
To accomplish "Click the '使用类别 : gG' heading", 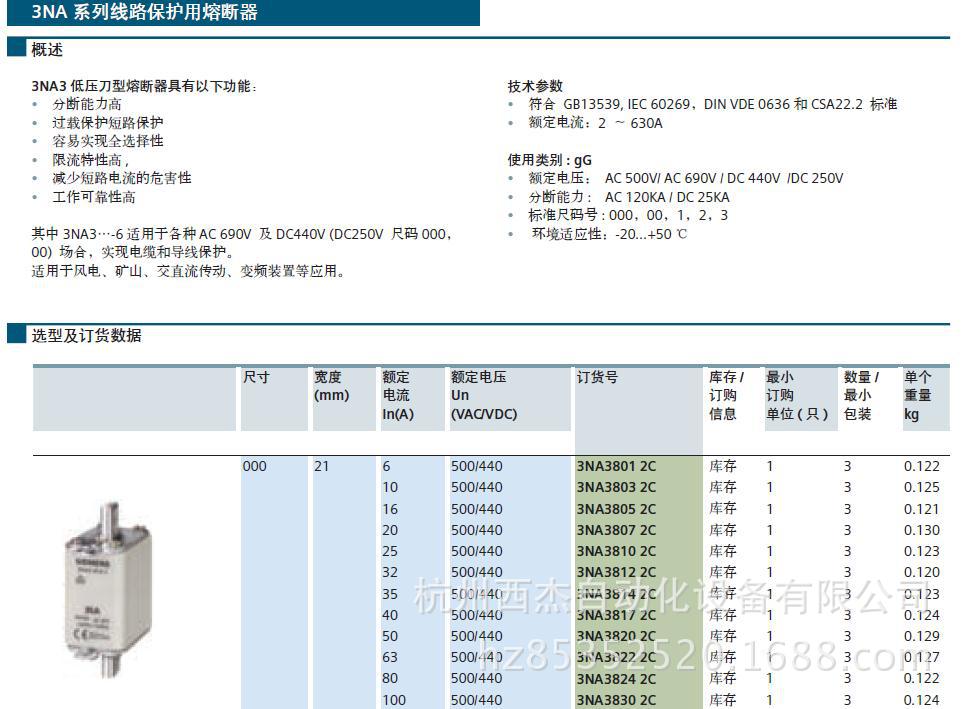I will coord(549,161).
